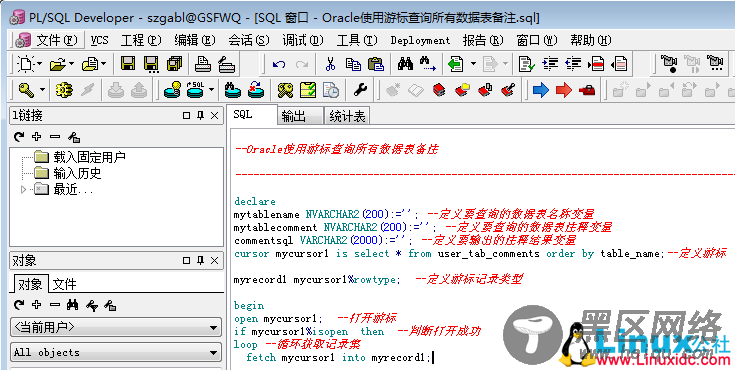735x370 pixels.
Task: Click the Log on key icon
Action: pos(26,89)
